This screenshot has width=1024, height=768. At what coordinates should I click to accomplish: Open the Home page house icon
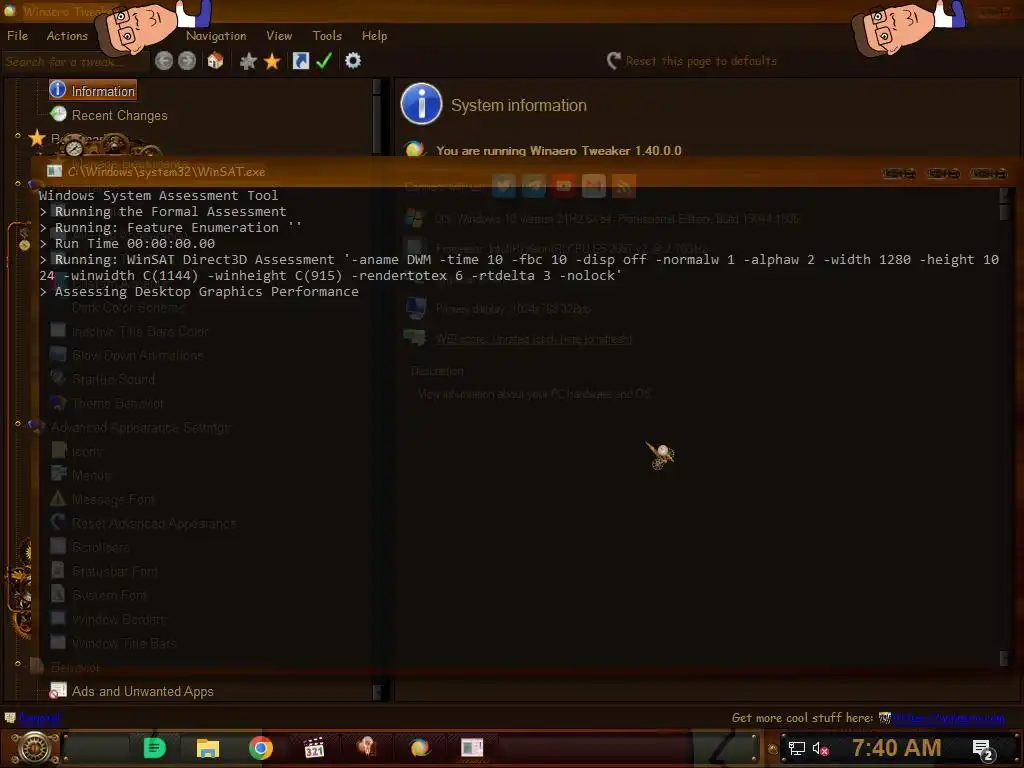click(216, 61)
